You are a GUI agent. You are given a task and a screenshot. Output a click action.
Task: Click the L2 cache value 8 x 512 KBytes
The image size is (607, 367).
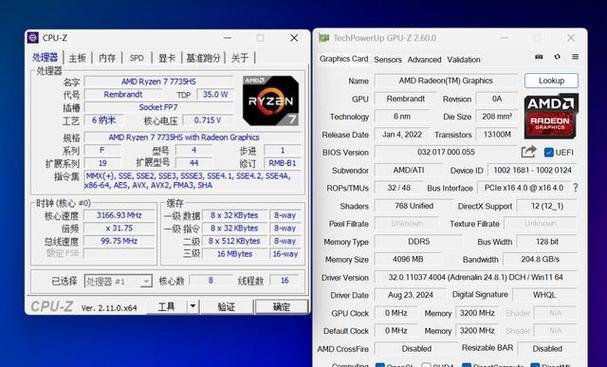pos(235,241)
